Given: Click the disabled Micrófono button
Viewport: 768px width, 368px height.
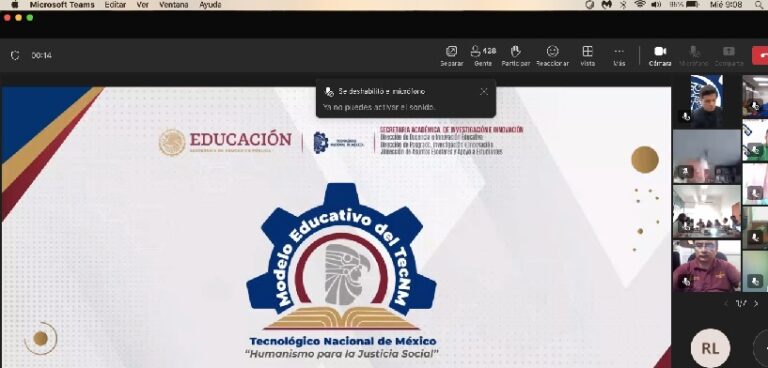Looking at the screenshot, I should click(x=694, y=56).
